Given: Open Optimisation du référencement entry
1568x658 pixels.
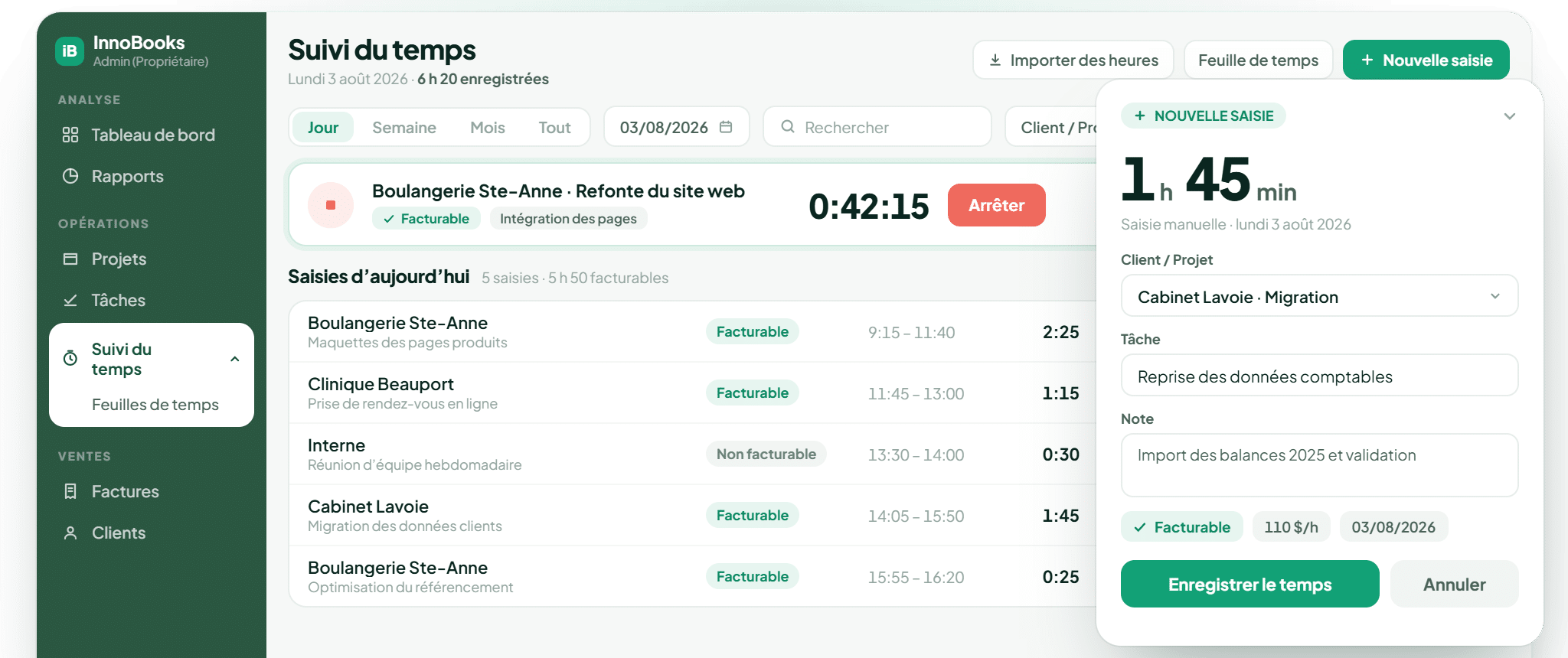Looking at the screenshot, I should (x=693, y=577).
